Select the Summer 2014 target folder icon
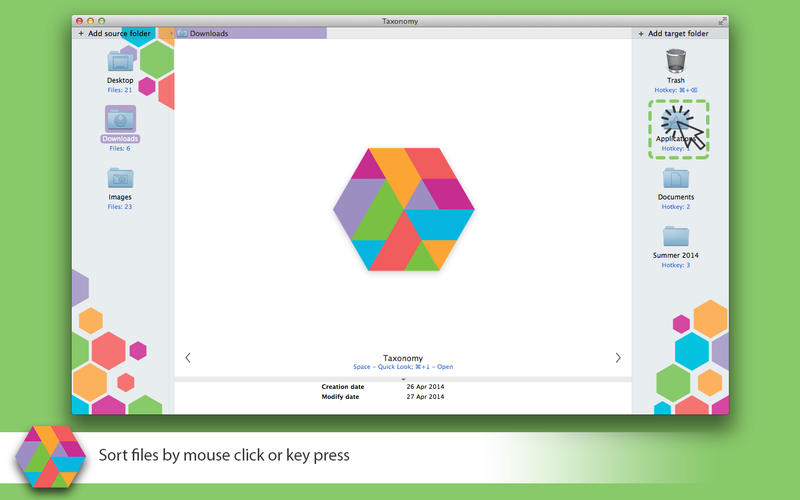This screenshot has width=800, height=500. (x=676, y=236)
